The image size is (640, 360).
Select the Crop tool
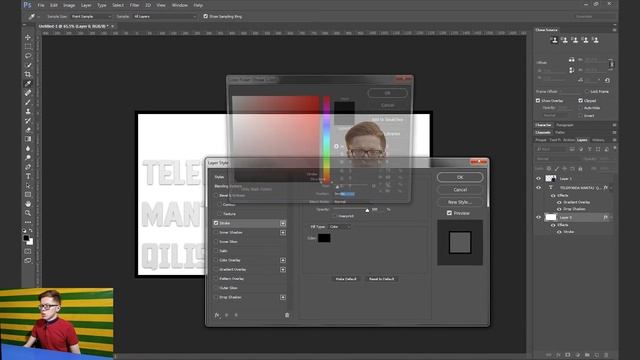point(28,74)
